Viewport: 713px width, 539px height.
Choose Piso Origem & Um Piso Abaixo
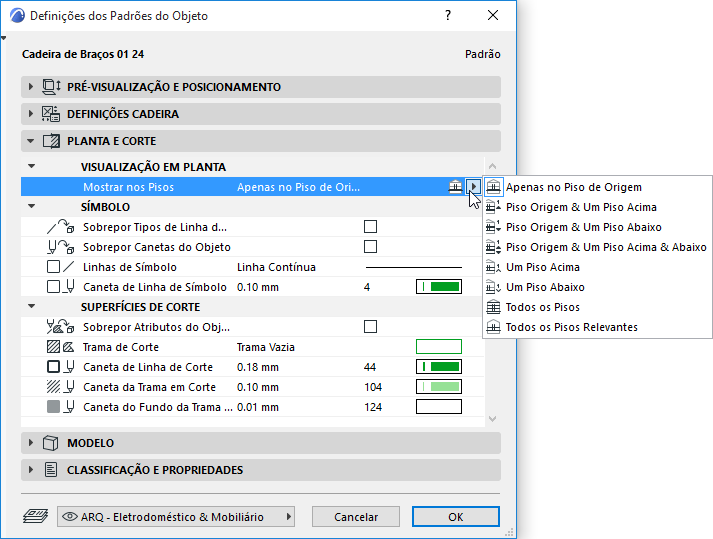598,227
